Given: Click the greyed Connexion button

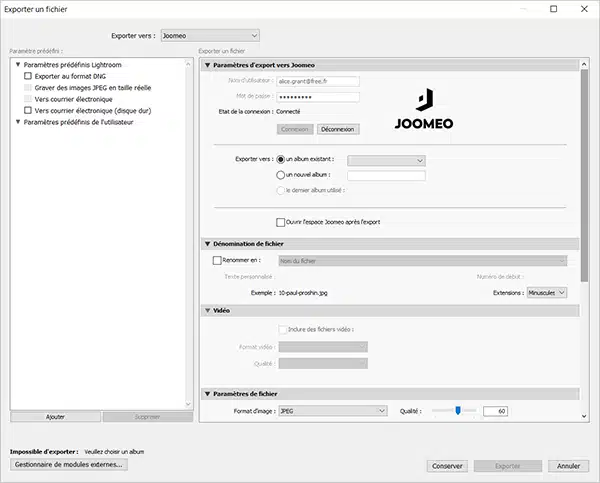Looking at the screenshot, I should point(295,129).
